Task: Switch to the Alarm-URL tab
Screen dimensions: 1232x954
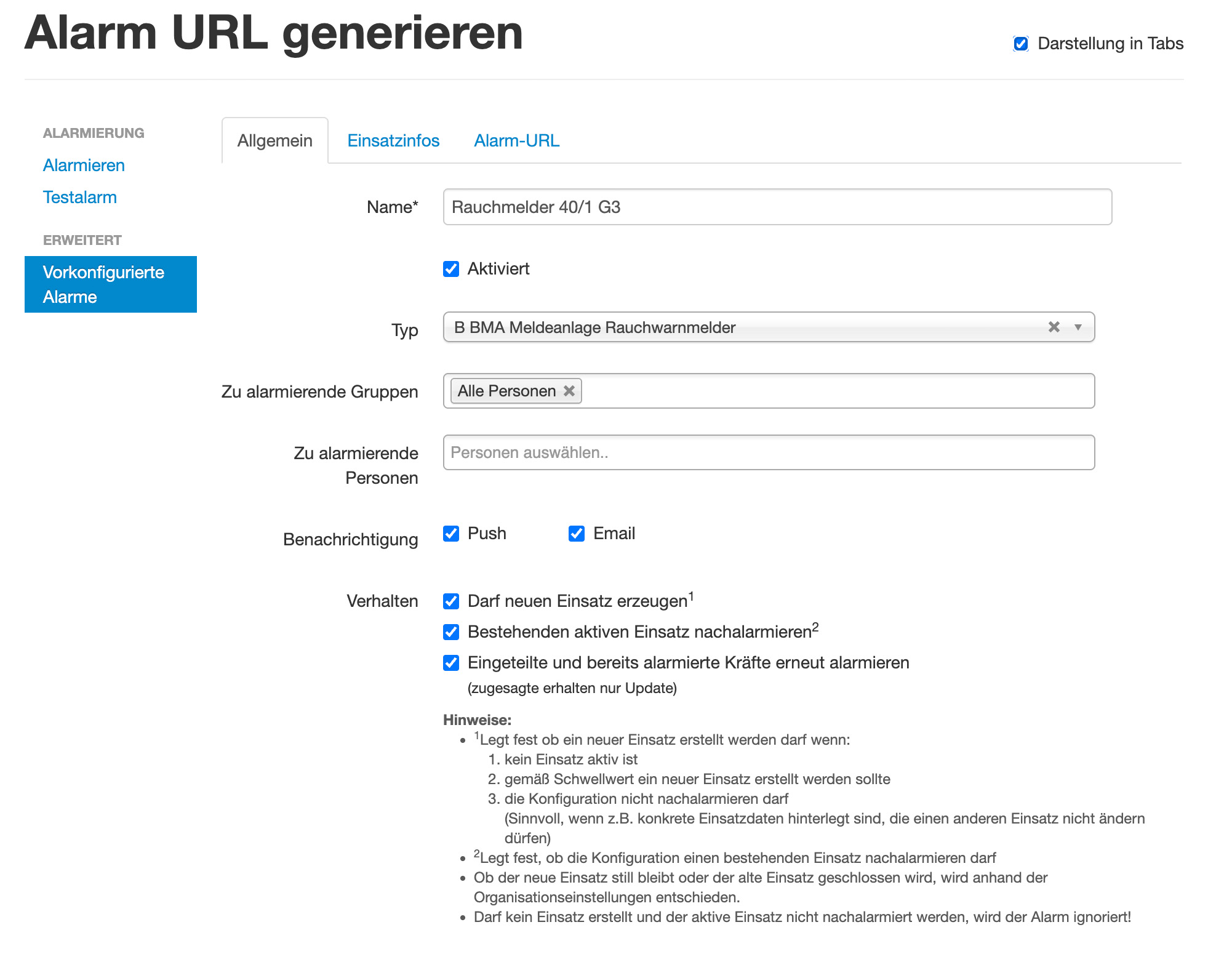Action: pos(516,141)
